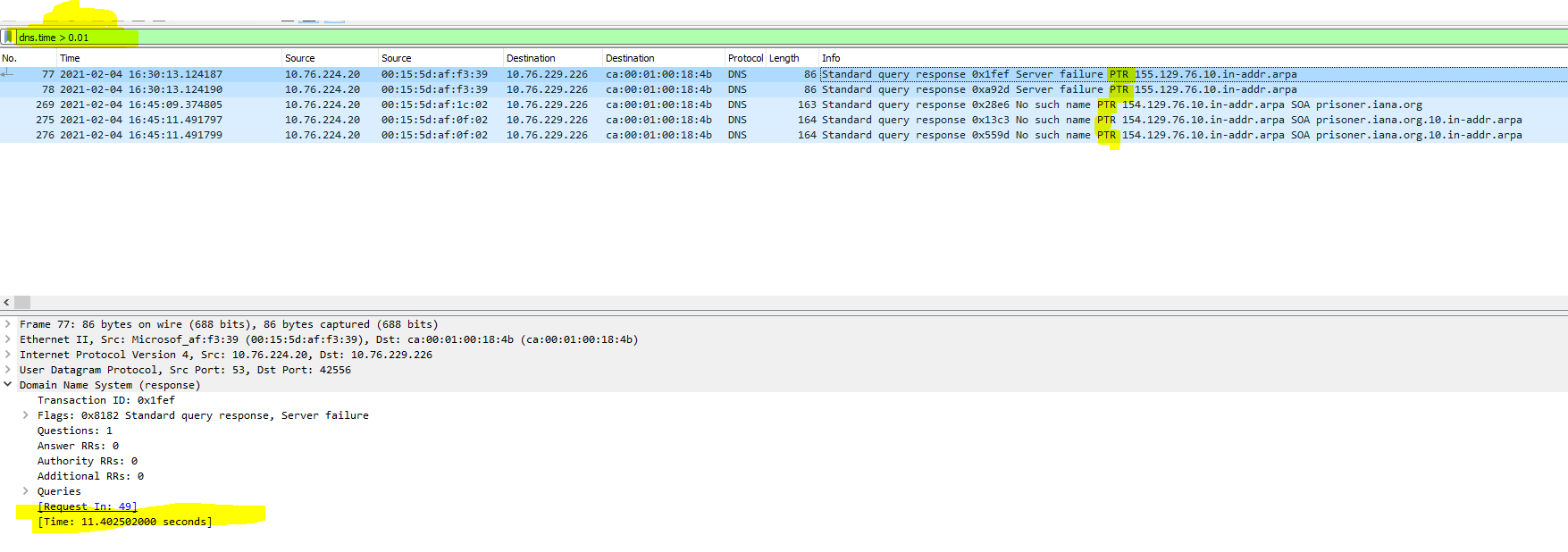Image resolution: width=1568 pixels, height=552 pixels.
Task: Click the time cell 16:30:13.124190
Action: click(x=141, y=89)
